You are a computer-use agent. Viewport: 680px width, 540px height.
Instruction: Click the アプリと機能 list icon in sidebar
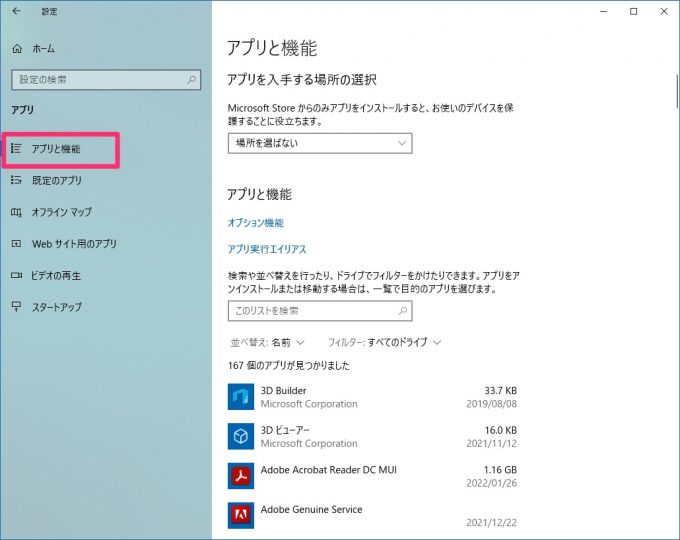pos(16,149)
